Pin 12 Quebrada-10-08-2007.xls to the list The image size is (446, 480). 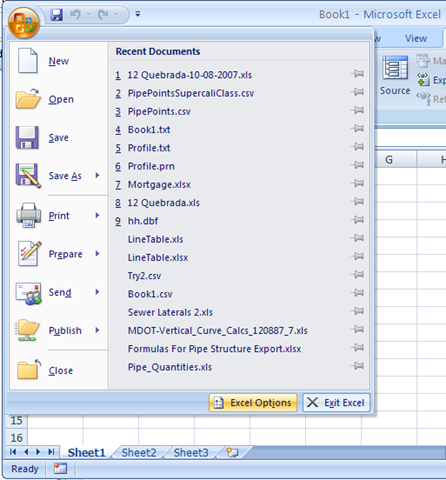tap(357, 74)
